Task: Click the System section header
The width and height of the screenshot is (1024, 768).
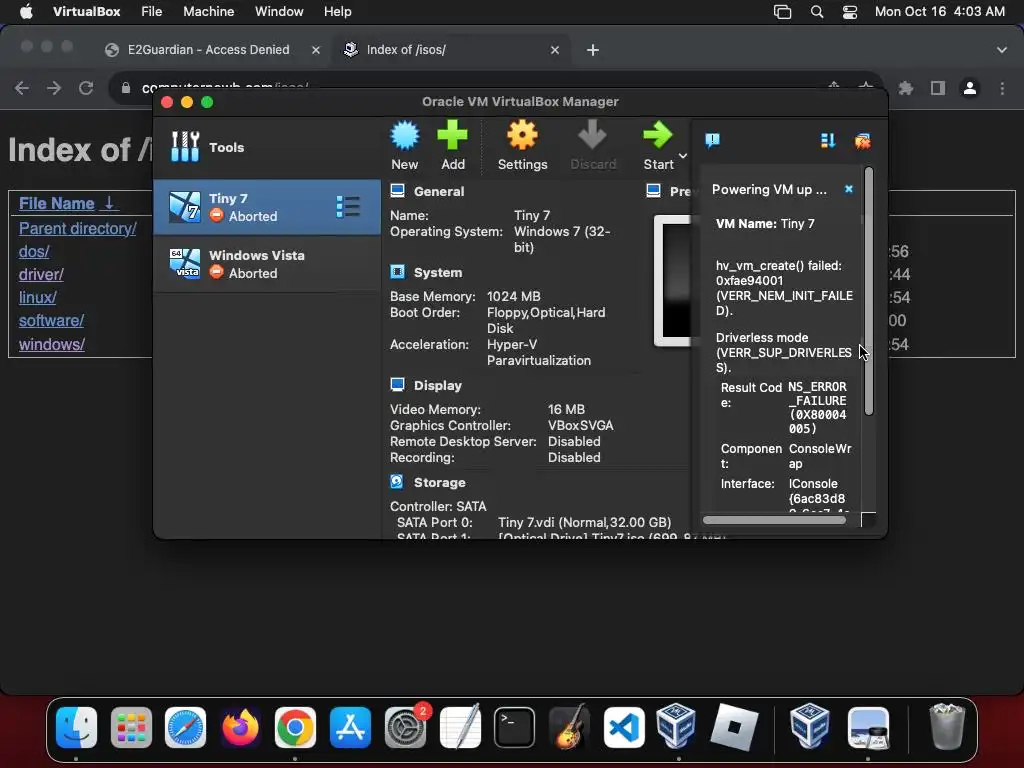Action: point(438,272)
